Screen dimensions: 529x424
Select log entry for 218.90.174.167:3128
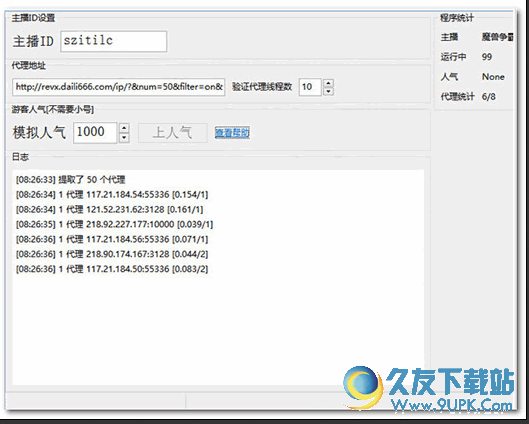[x=112, y=254]
